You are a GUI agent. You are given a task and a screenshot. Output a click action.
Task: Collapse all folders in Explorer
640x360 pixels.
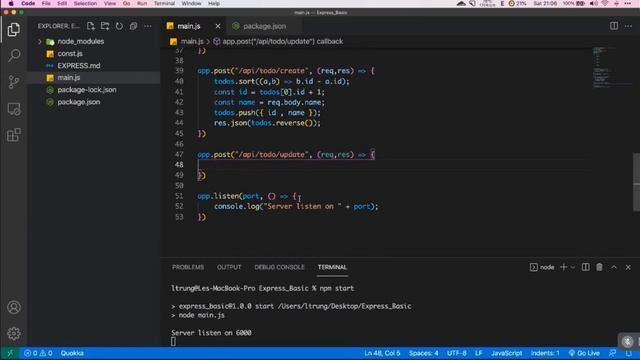133,26
